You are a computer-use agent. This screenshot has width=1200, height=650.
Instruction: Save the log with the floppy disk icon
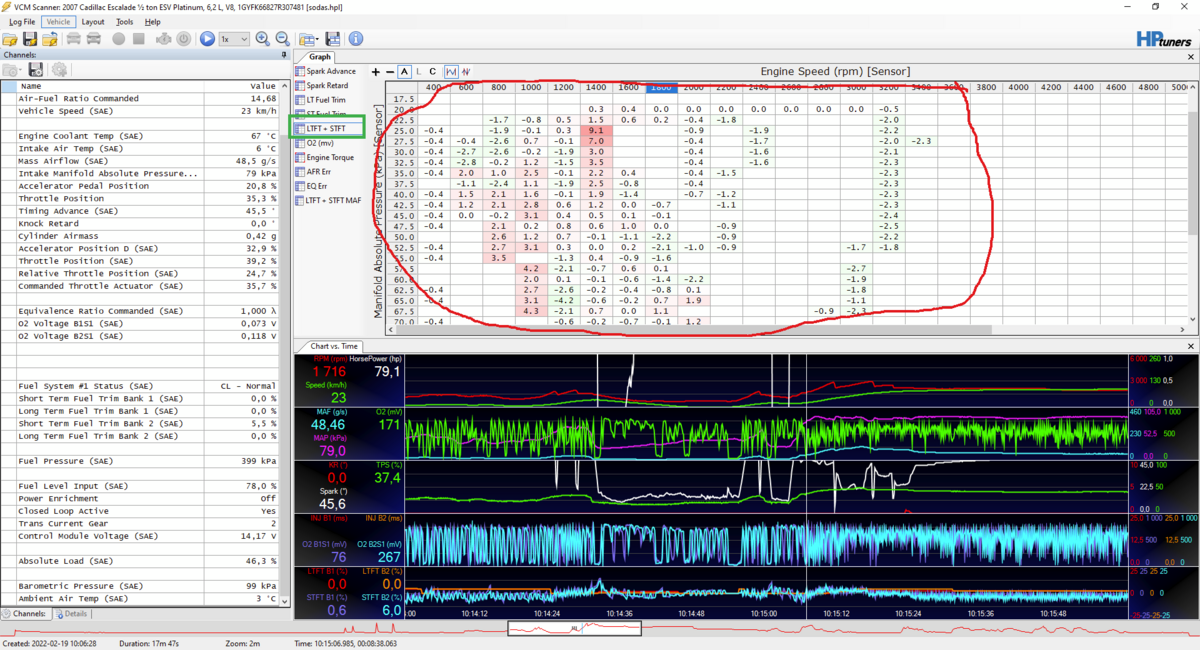click(x=30, y=39)
